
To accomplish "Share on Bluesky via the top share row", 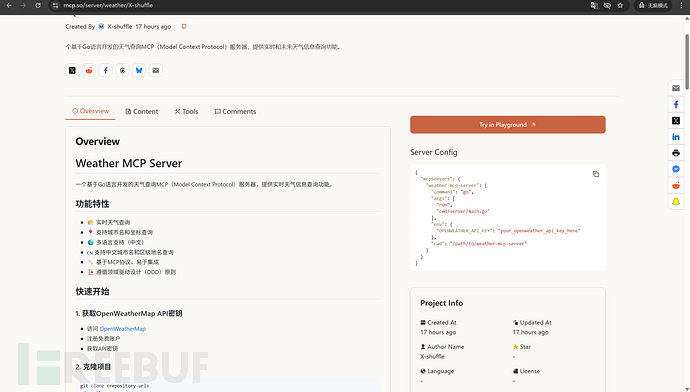I will (139, 70).
